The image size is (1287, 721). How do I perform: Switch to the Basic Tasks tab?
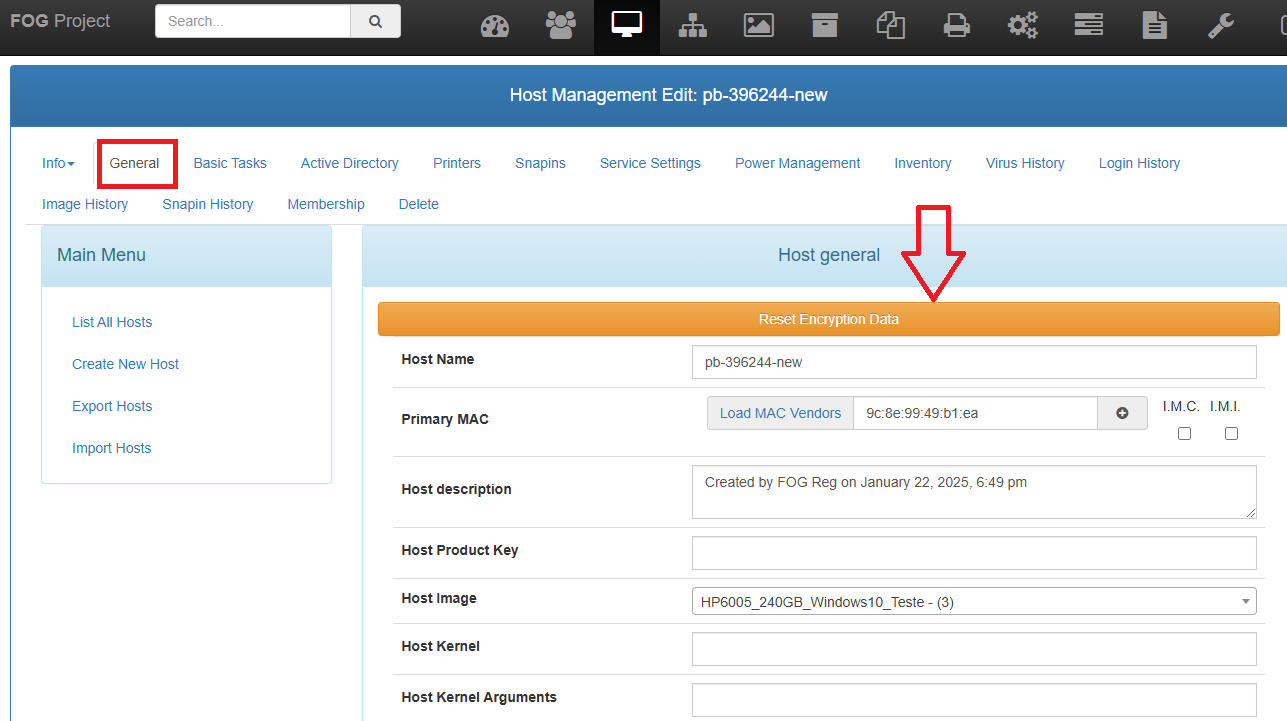(230, 163)
